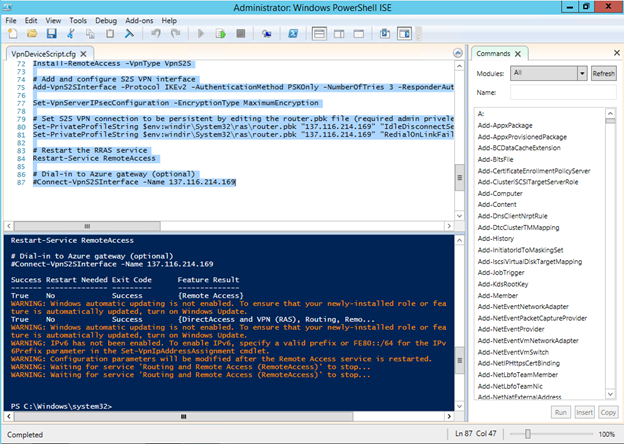The image size is (624, 444).
Task: Toggle the Command Add-on pane icon
Action: pyautogui.click(x=404, y=34)
